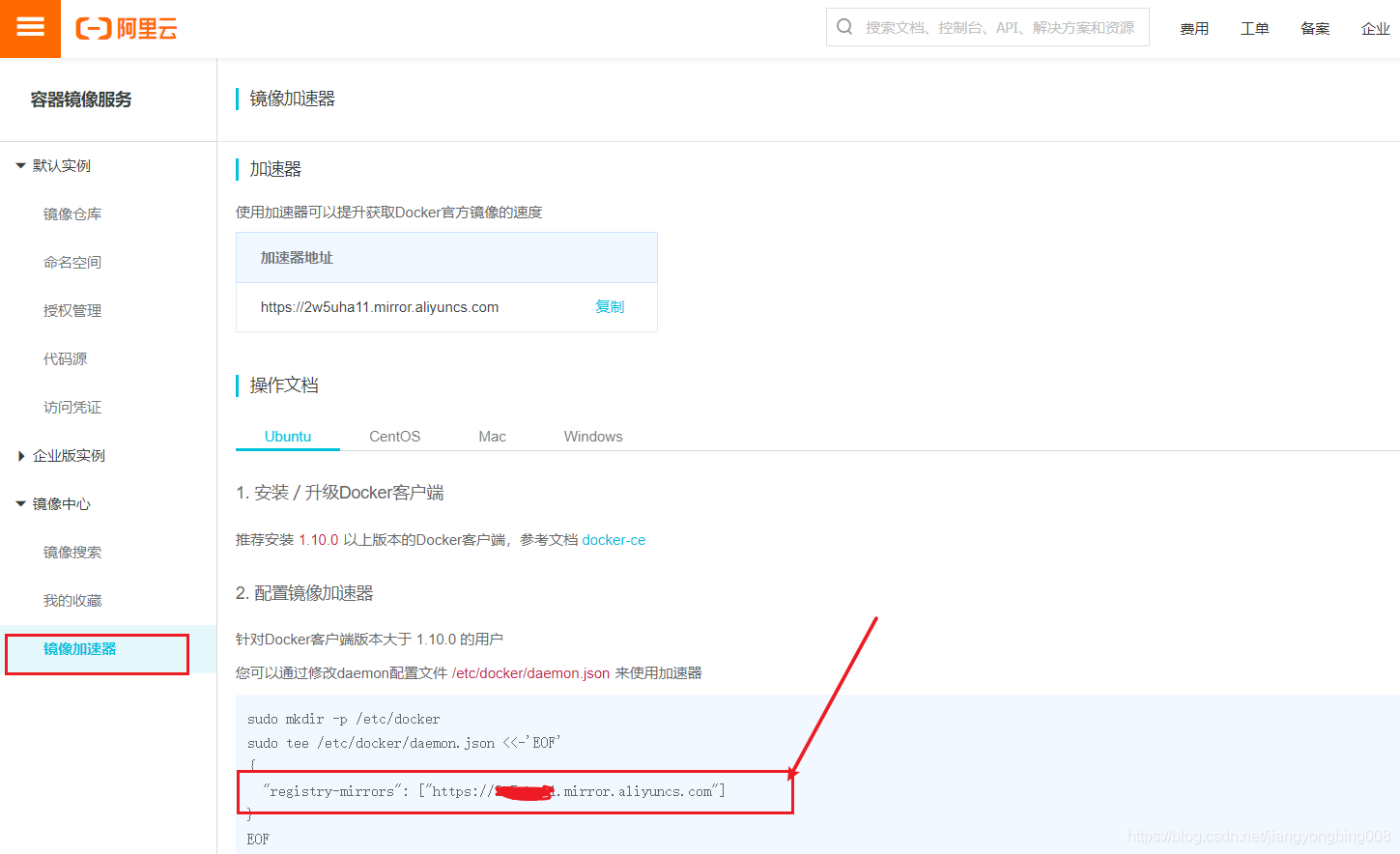Click the accelerator URL text
Viewport: 1400px width, 854px height.
380,307
